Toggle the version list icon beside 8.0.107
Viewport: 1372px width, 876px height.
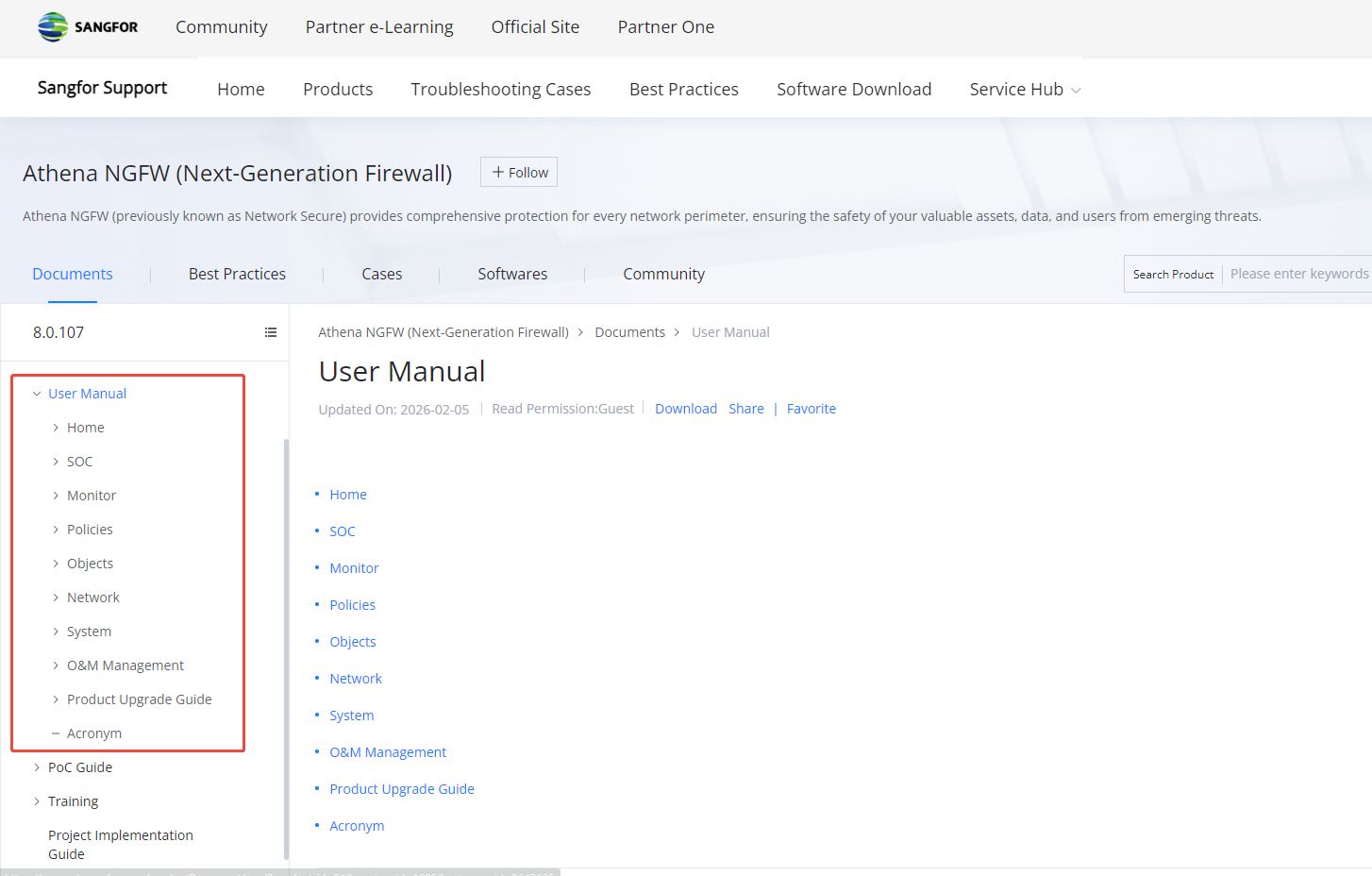[271, 332]
